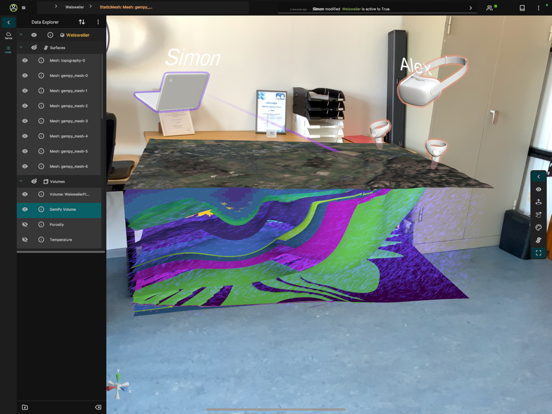Screen dimensions: 552x414
Task: Hide Mesh: gempy_mesh-6
Action: 25,167
